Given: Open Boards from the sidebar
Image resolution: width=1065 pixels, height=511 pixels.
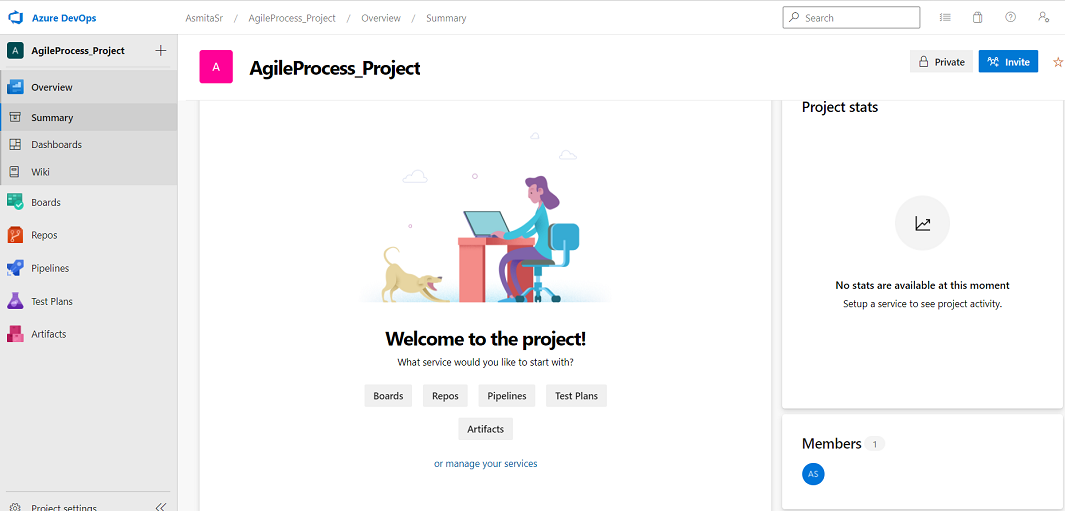Looking at the screenshot, I should click(46, 202).
